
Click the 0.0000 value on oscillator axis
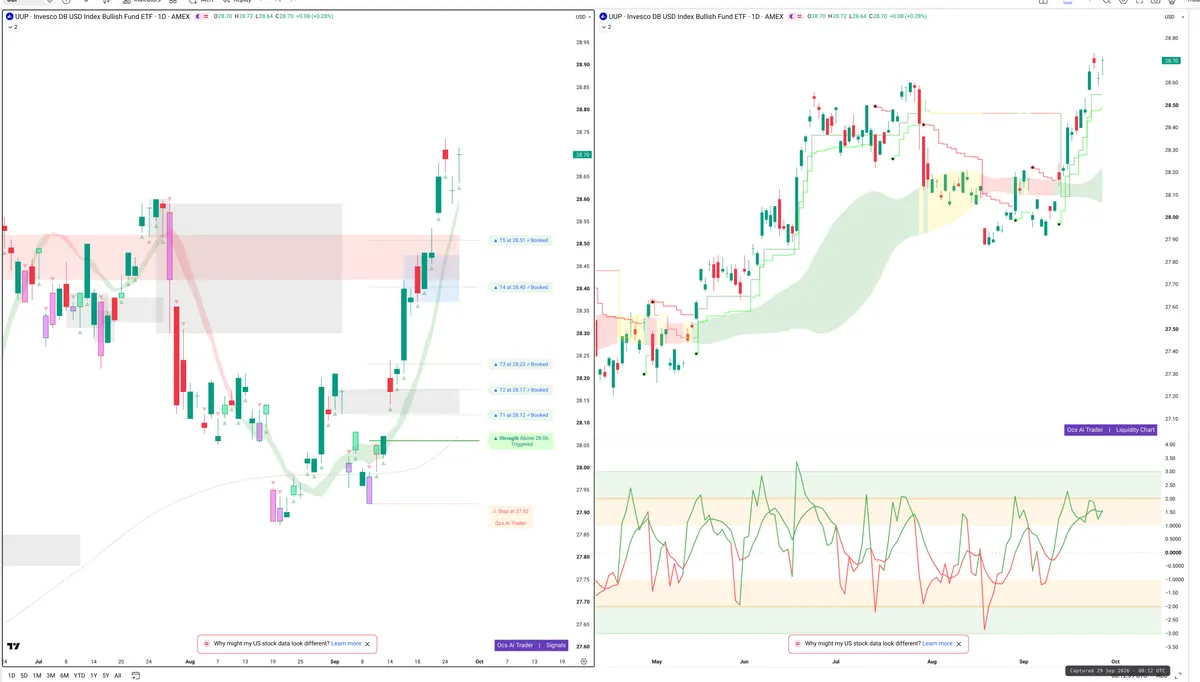(1172, 552)
